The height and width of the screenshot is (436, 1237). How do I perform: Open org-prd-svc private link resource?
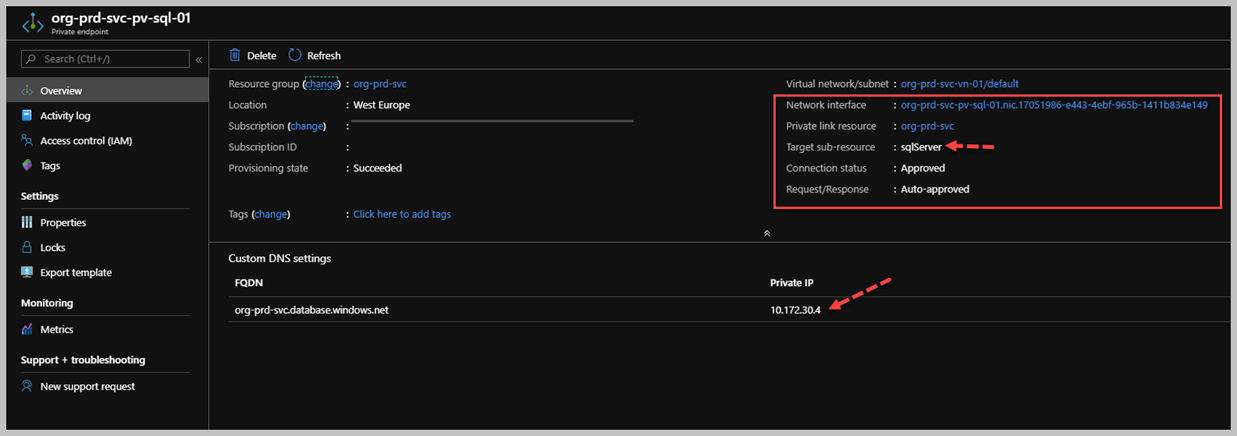pyautogui.click(x=927, y=126)
